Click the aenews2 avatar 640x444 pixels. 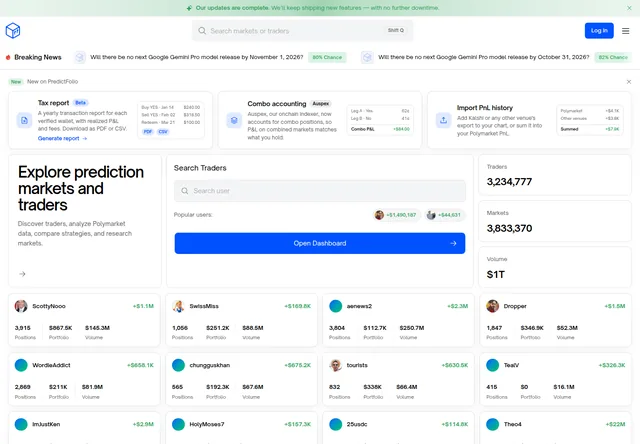pyautogui.click(x=336, y=306)
